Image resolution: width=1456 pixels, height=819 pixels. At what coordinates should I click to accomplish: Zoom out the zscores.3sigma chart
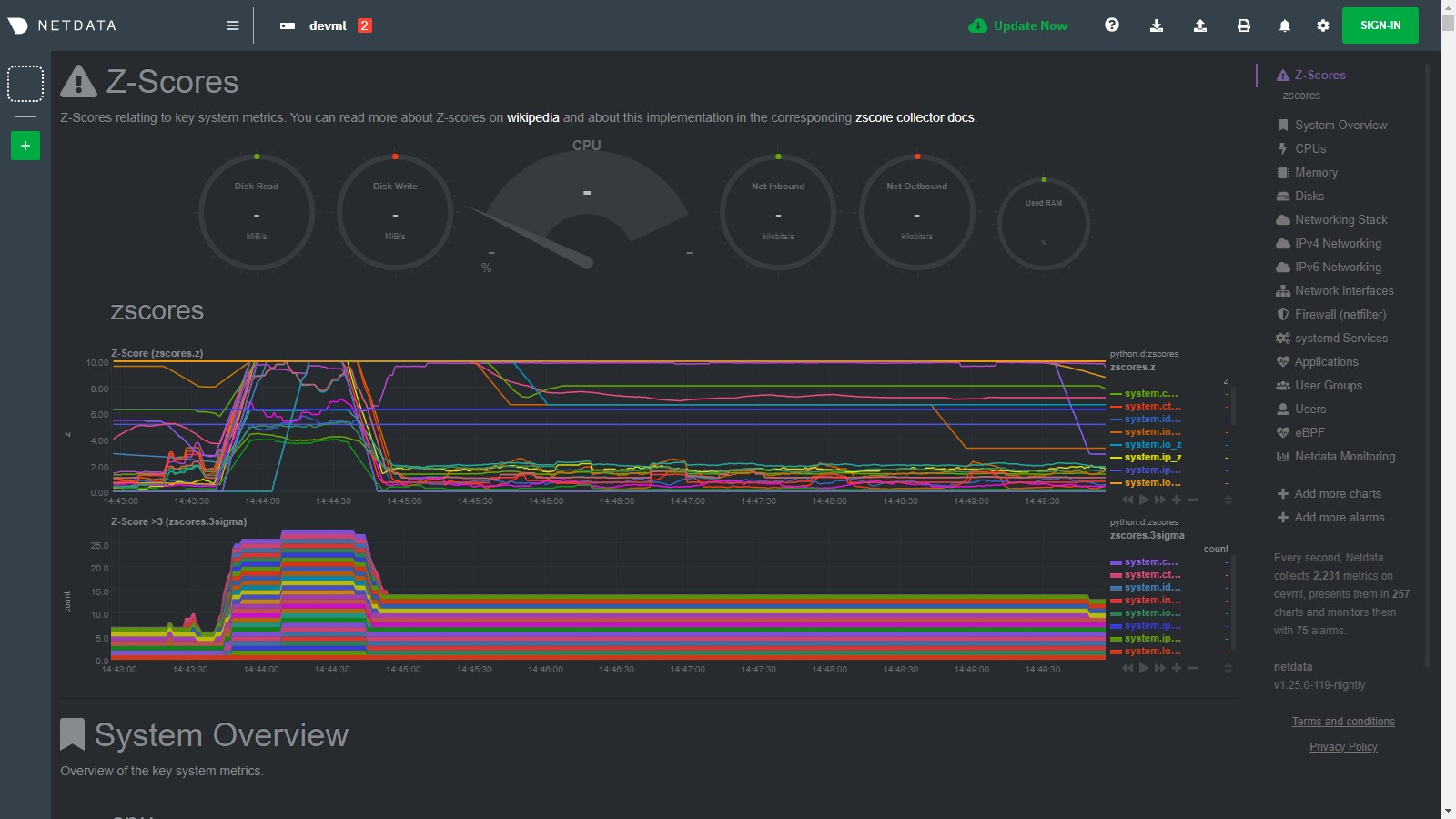(x=1193, y=668)
